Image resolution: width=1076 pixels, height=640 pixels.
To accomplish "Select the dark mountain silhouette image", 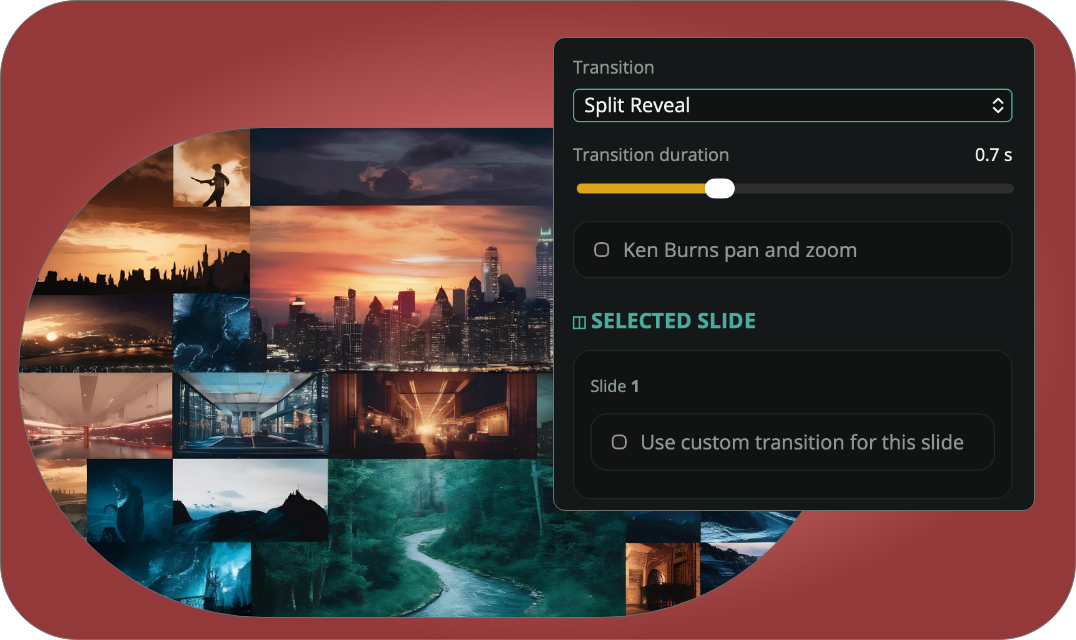I will [250, 501].
